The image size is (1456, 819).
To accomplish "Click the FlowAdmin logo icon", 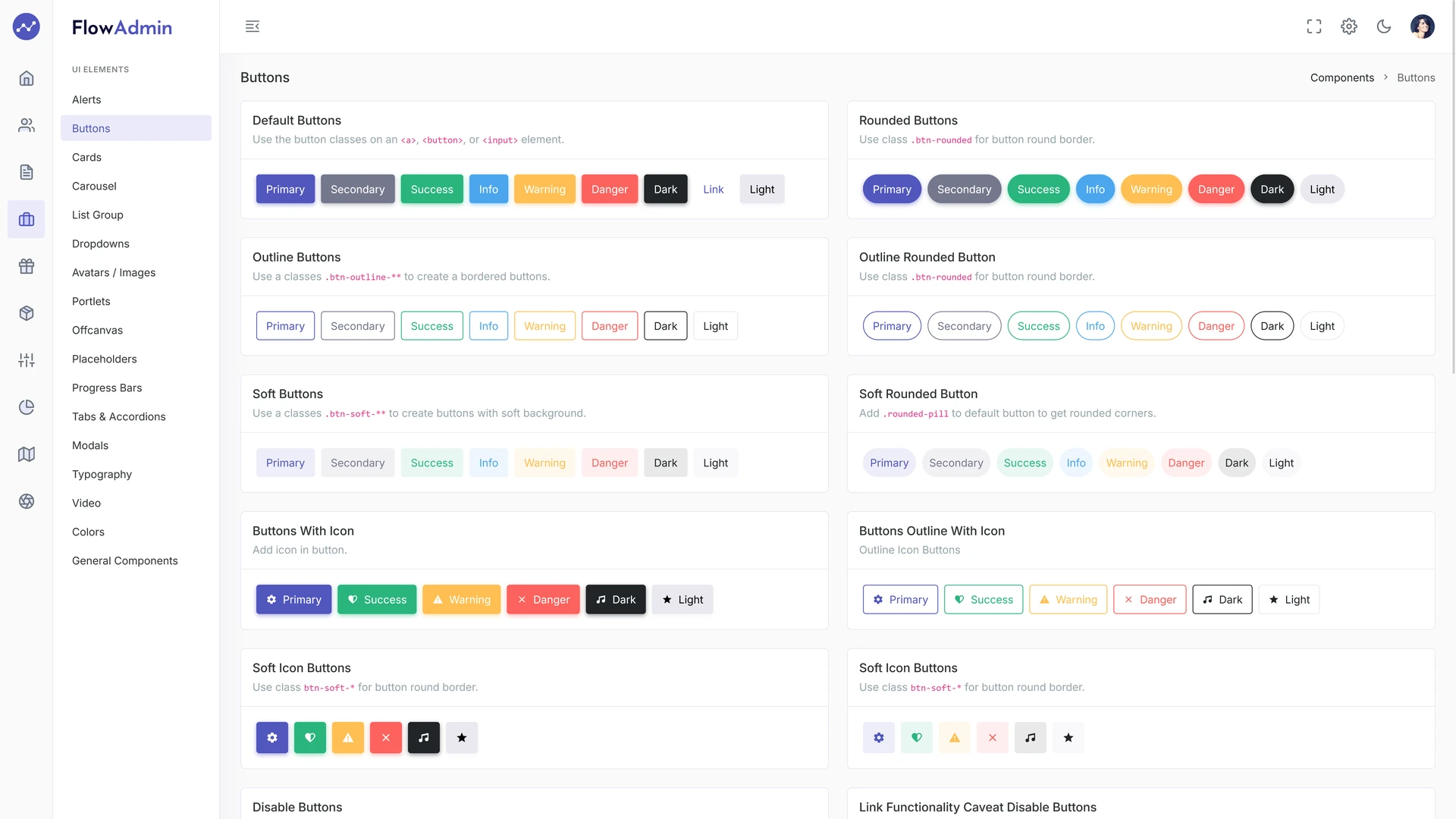I will click(27, 27).
